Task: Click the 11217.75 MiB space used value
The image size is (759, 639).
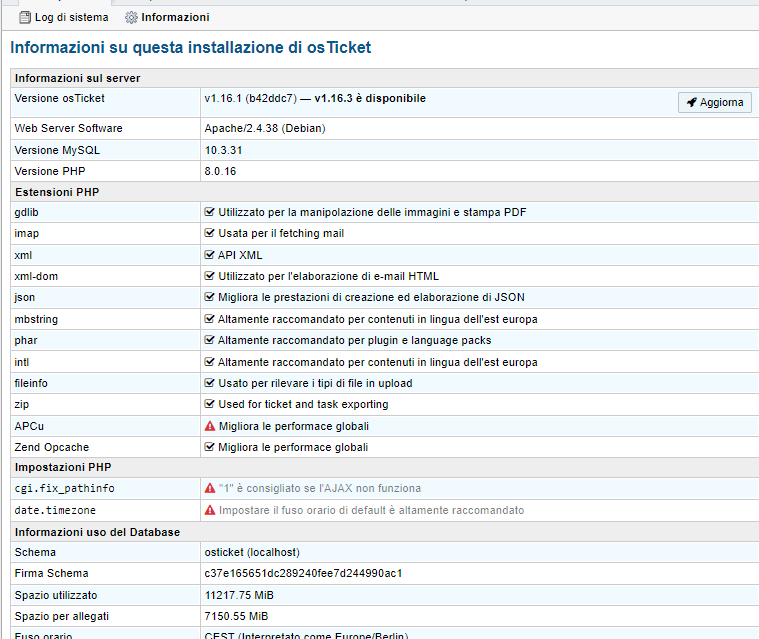Action: (239, 595)
